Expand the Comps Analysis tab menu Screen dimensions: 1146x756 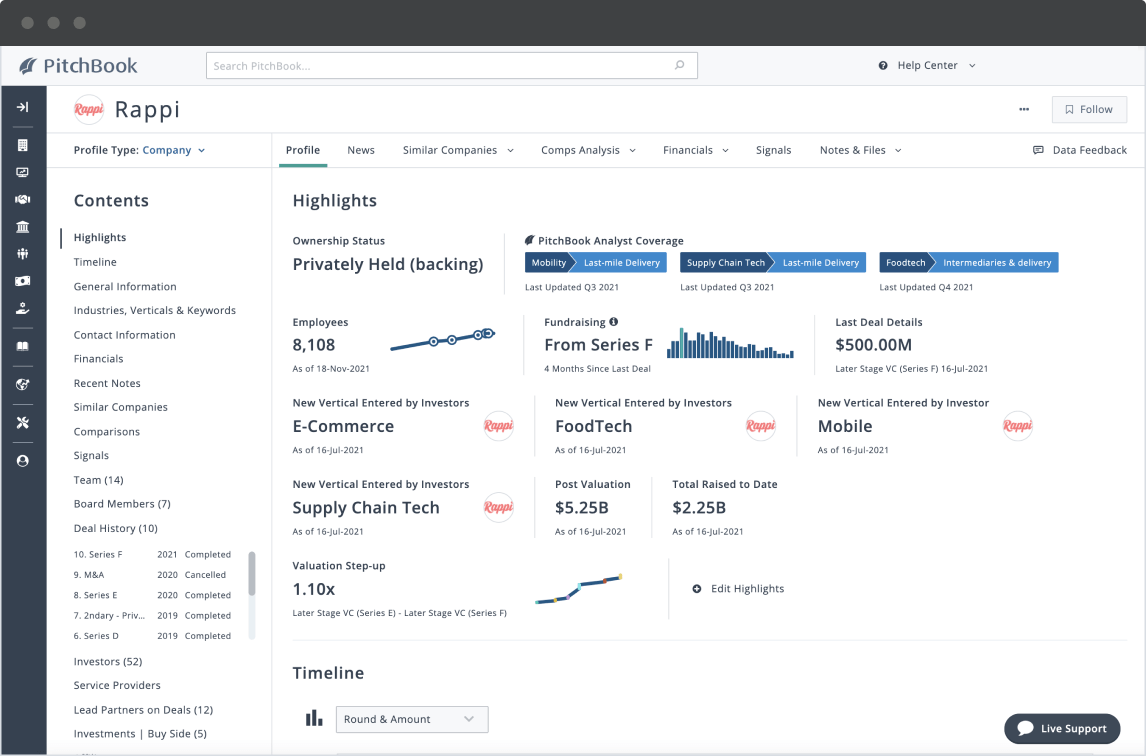click(x=632, y=150)
